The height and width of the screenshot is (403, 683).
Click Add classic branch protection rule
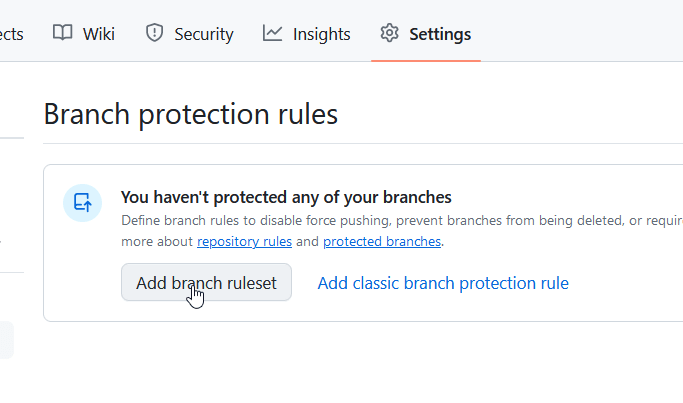coord(443,283)
